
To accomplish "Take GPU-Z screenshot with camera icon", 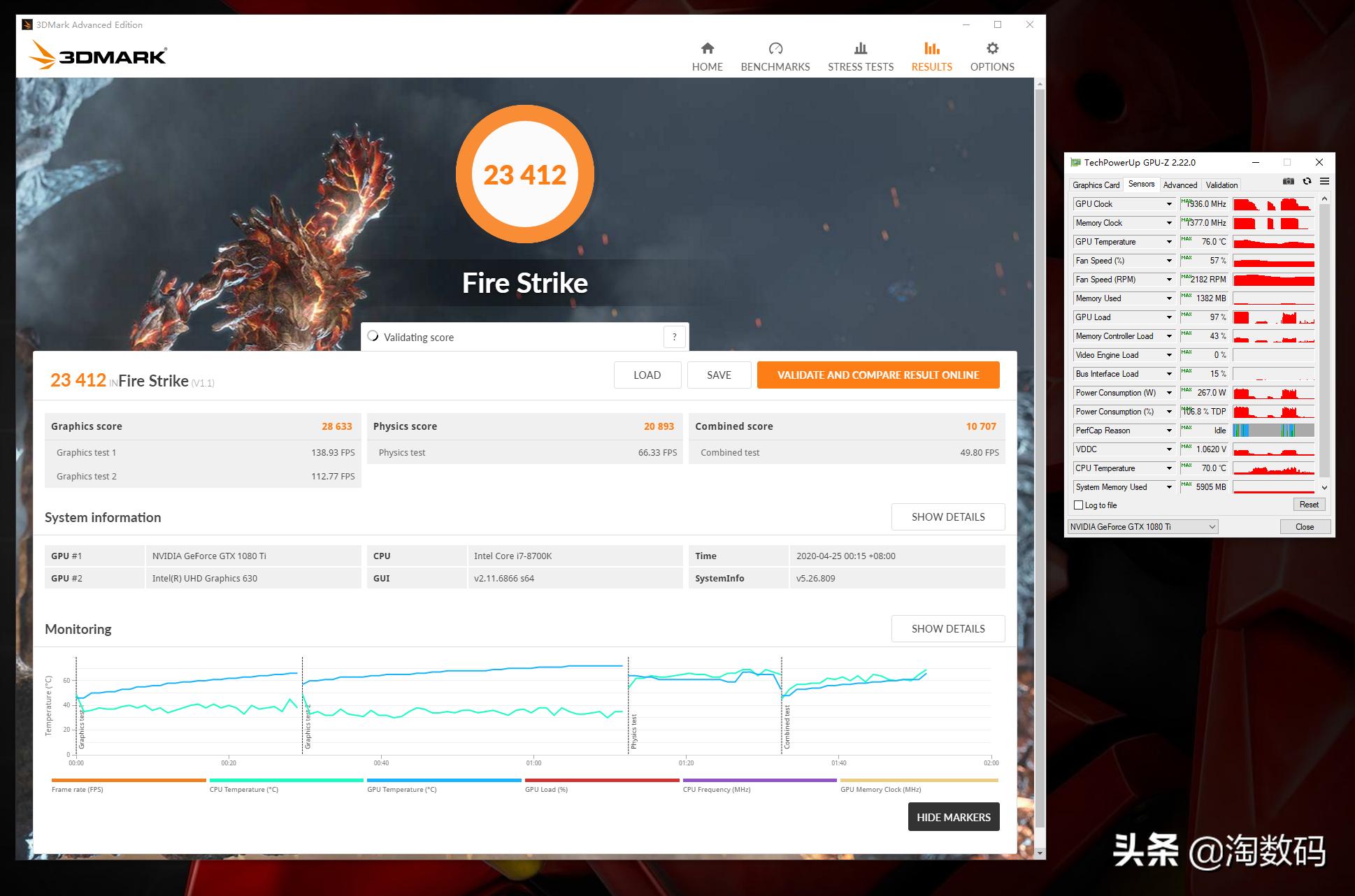I will click(x=1288, y=182).
